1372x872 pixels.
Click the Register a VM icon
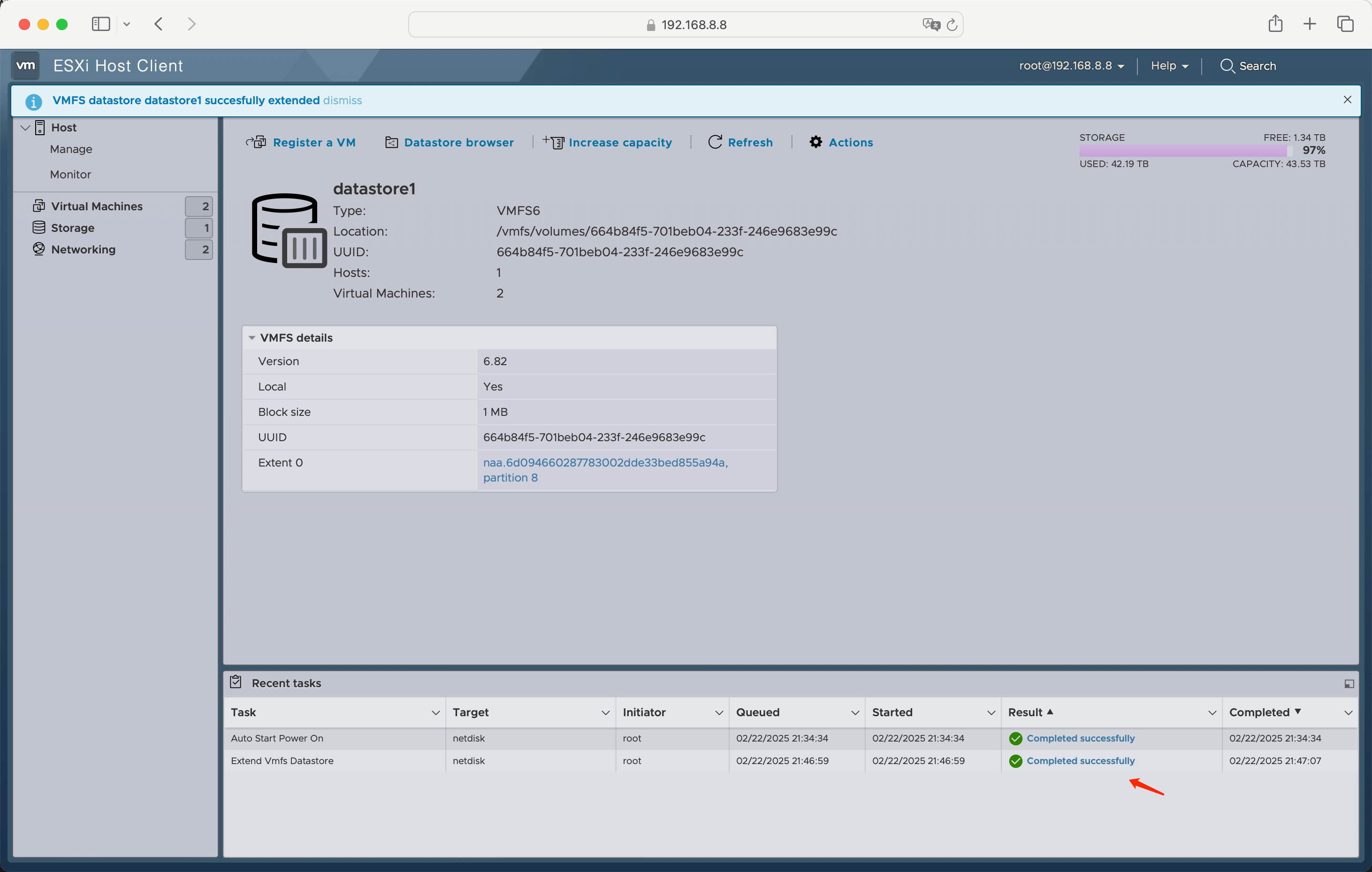point(256,142)
